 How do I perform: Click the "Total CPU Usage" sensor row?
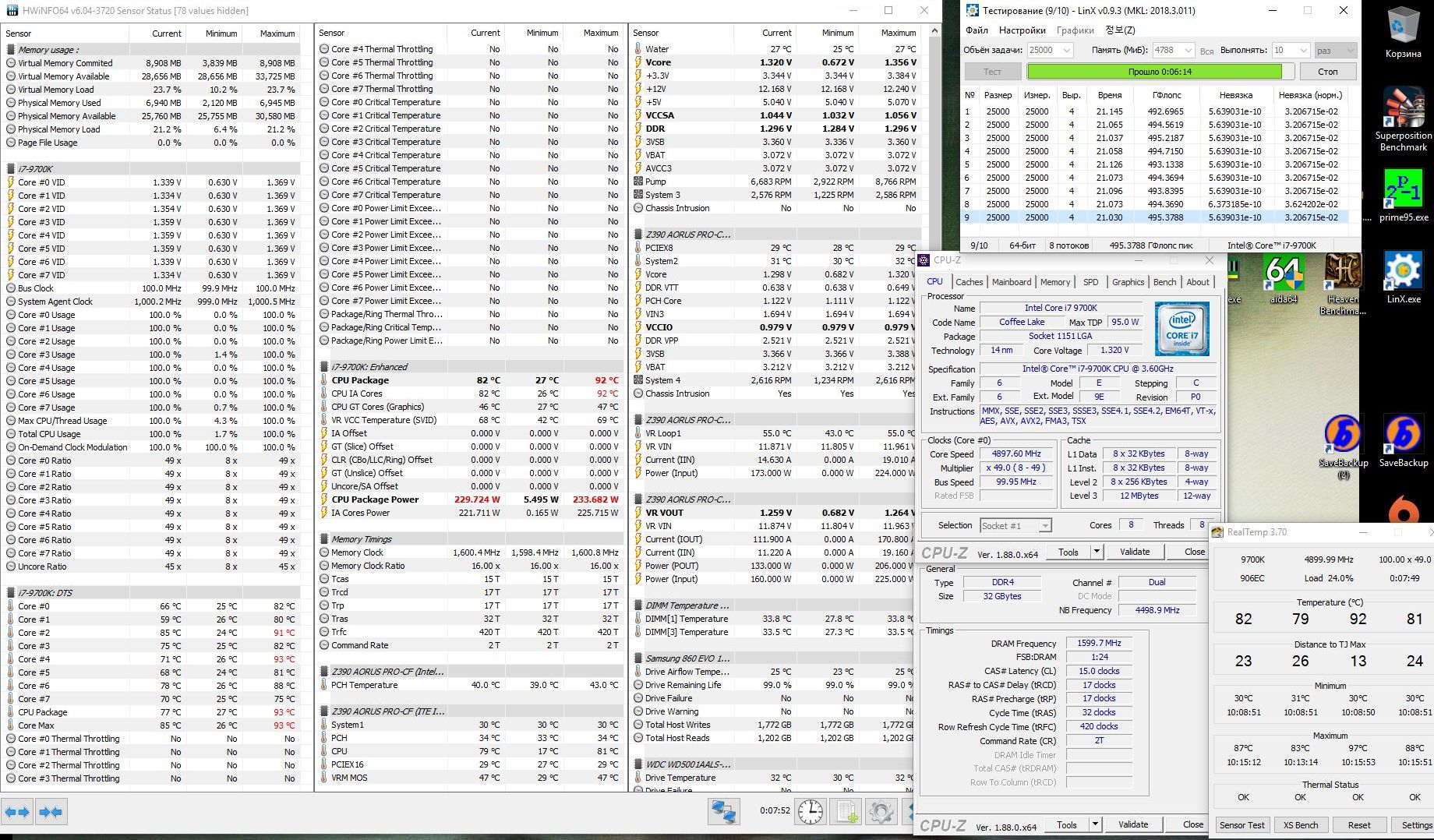(x=152, y=434)
